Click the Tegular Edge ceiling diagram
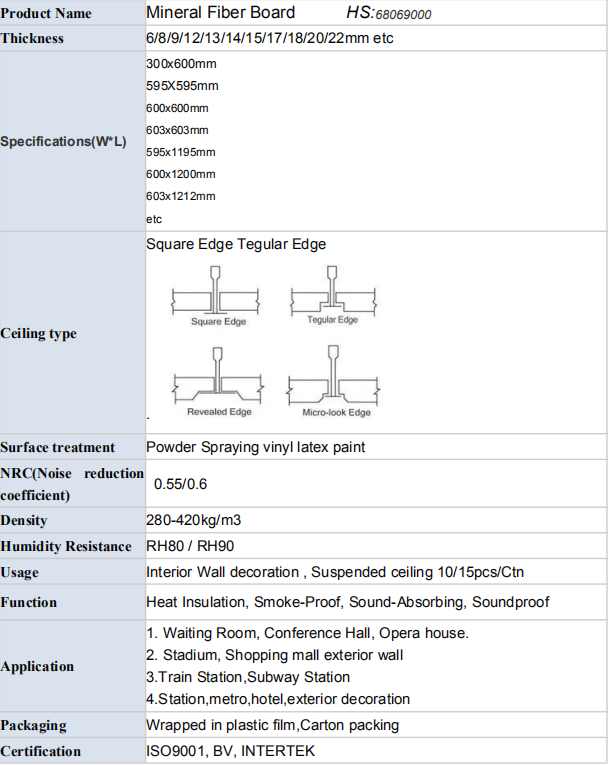 point(333,295)
